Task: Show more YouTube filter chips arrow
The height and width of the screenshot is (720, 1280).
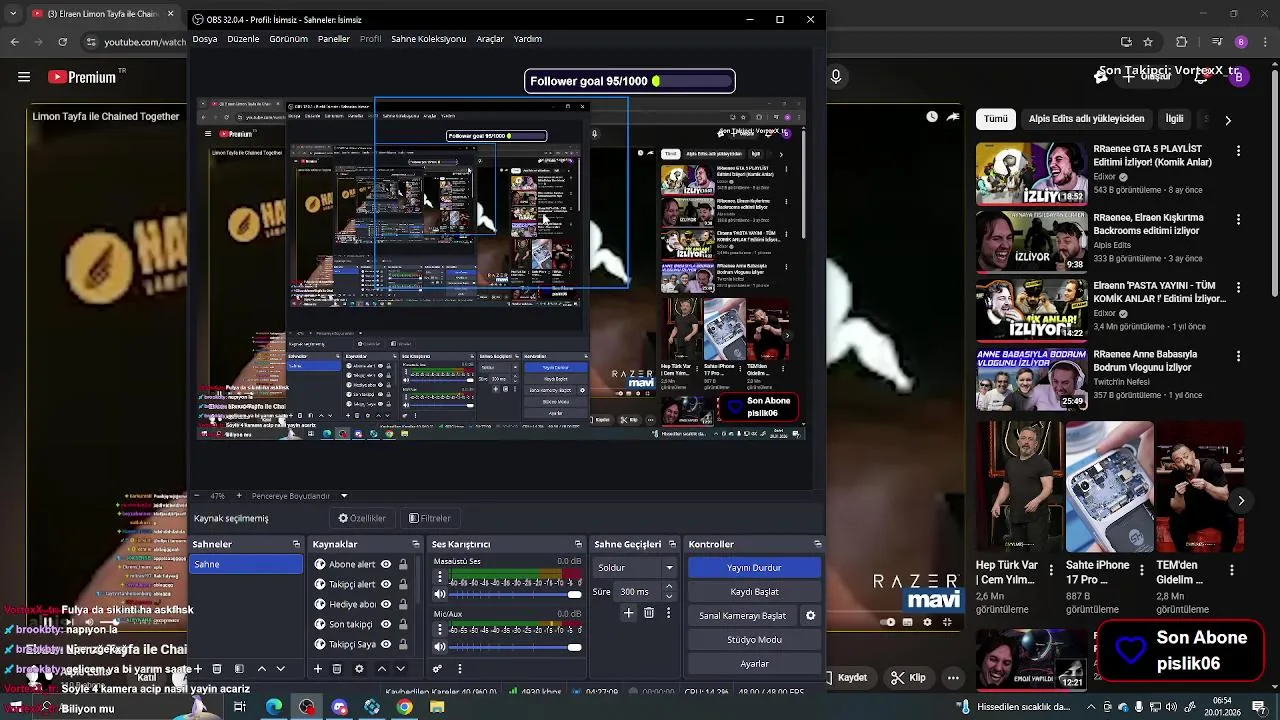Action: 1228,119
